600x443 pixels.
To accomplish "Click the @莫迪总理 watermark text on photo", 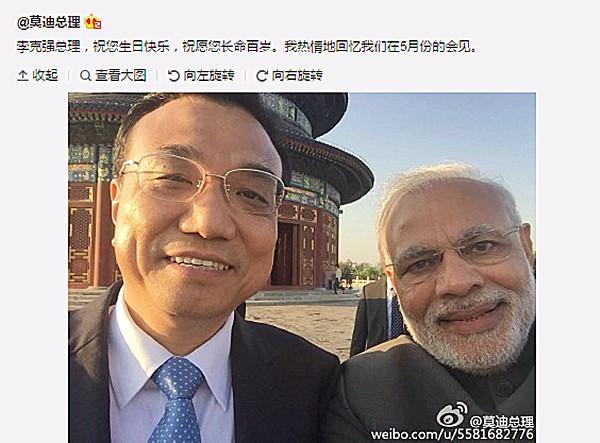I will [502, 421].
